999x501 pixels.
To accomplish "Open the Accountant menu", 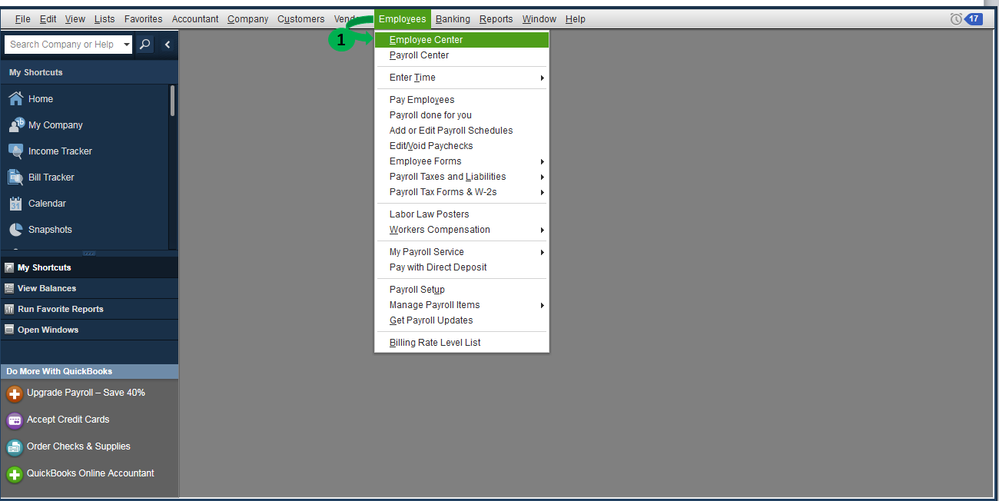I will [195, 19].
